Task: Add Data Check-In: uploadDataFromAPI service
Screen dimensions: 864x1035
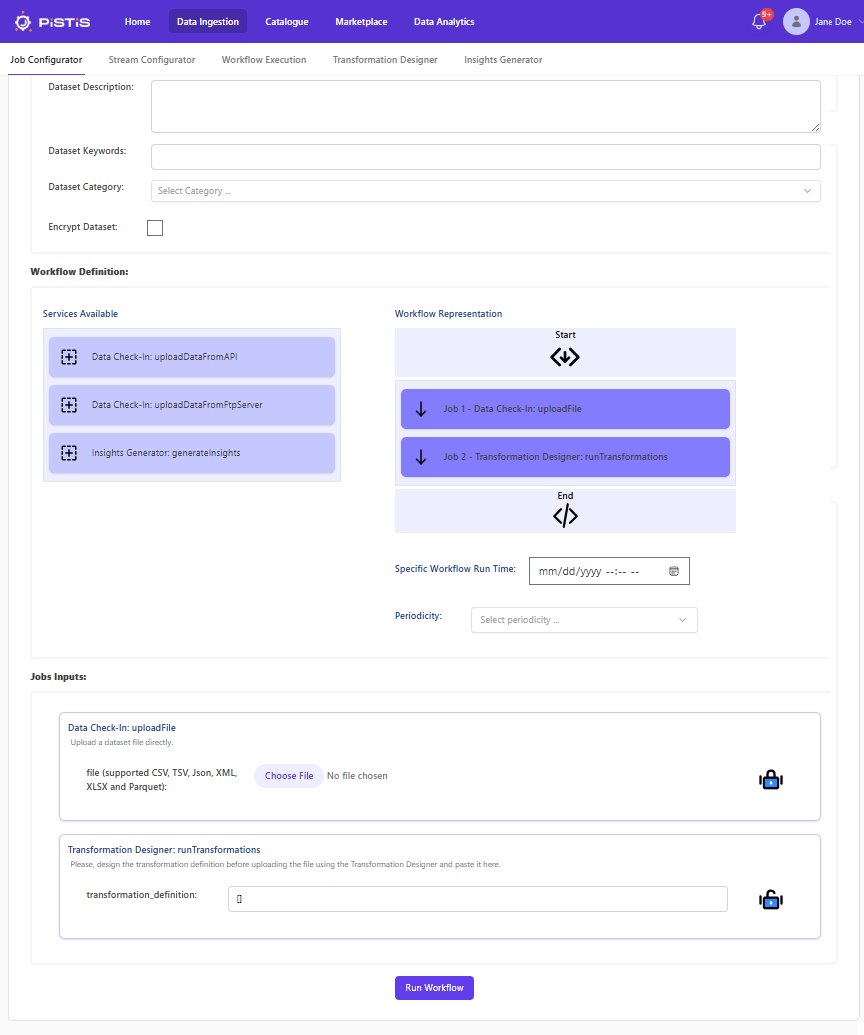Action: point(192,357)
